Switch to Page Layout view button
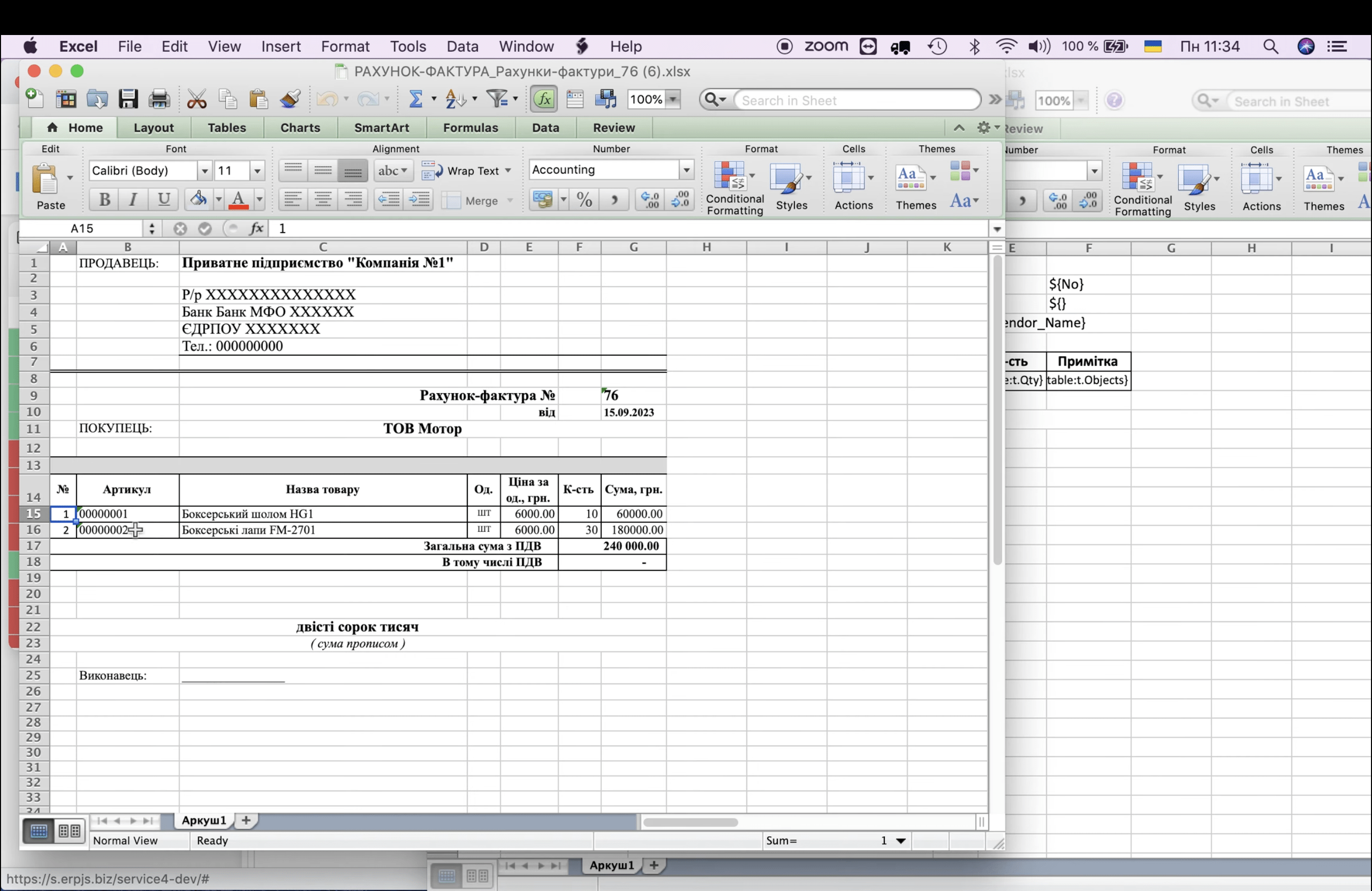 coord(70,831)
